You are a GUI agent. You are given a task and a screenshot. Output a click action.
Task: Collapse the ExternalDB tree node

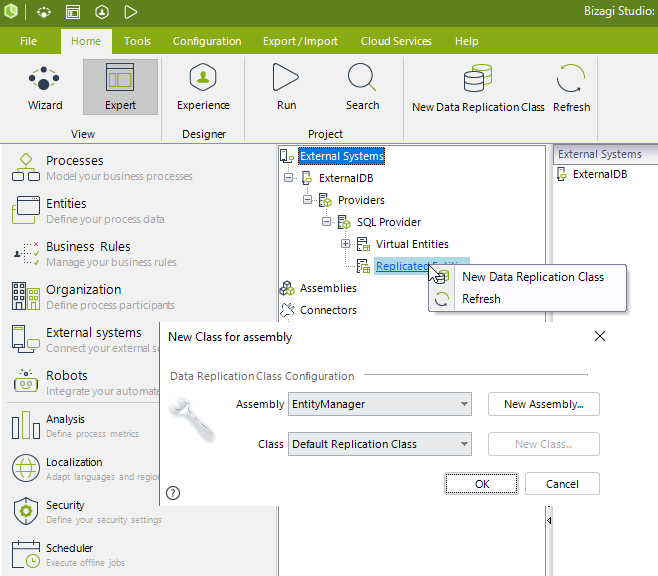[x=288, y=177]
